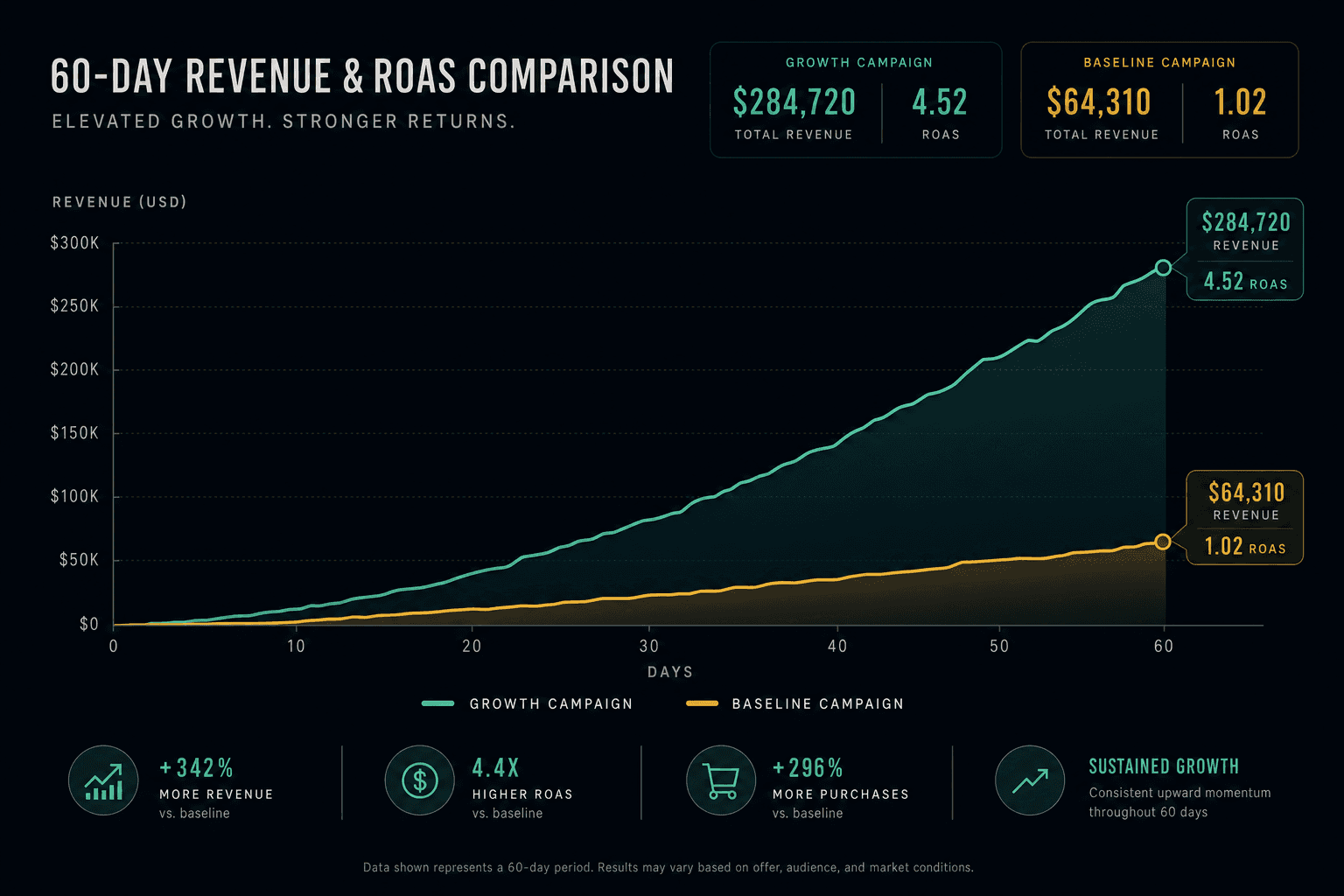Click the green Growth Campaign legend swatch
The height and width of the screenshot is (896, 1344).
pyautogui.click(x=437, y=703)
